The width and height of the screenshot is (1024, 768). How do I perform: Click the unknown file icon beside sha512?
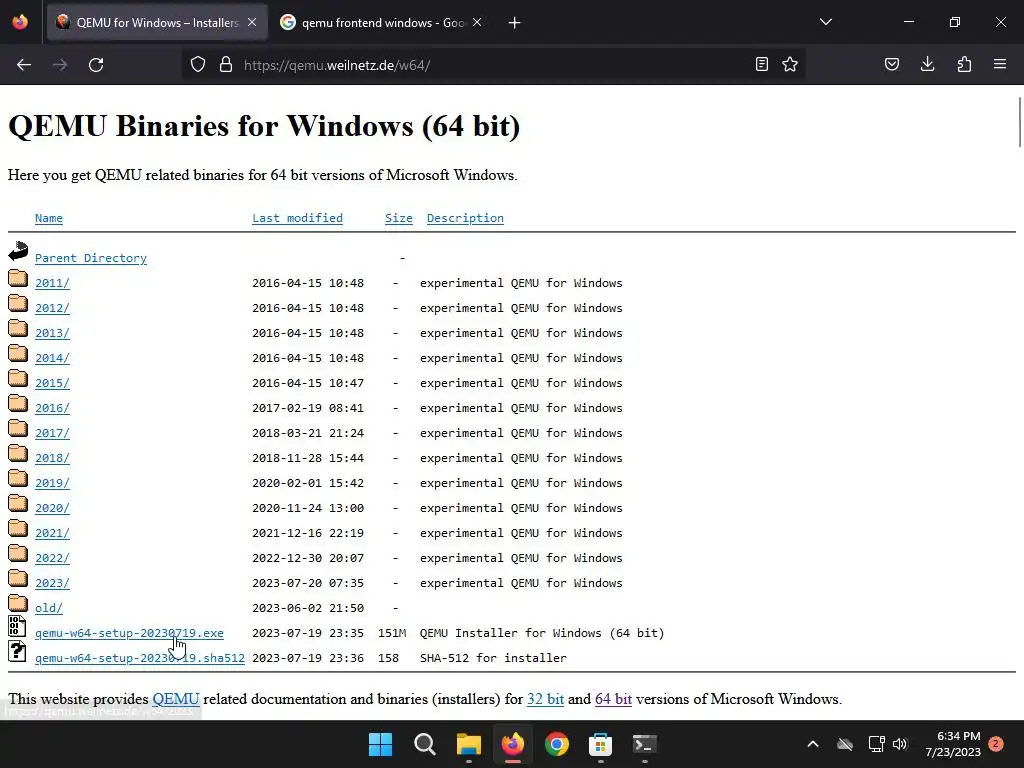coord(17,651)
